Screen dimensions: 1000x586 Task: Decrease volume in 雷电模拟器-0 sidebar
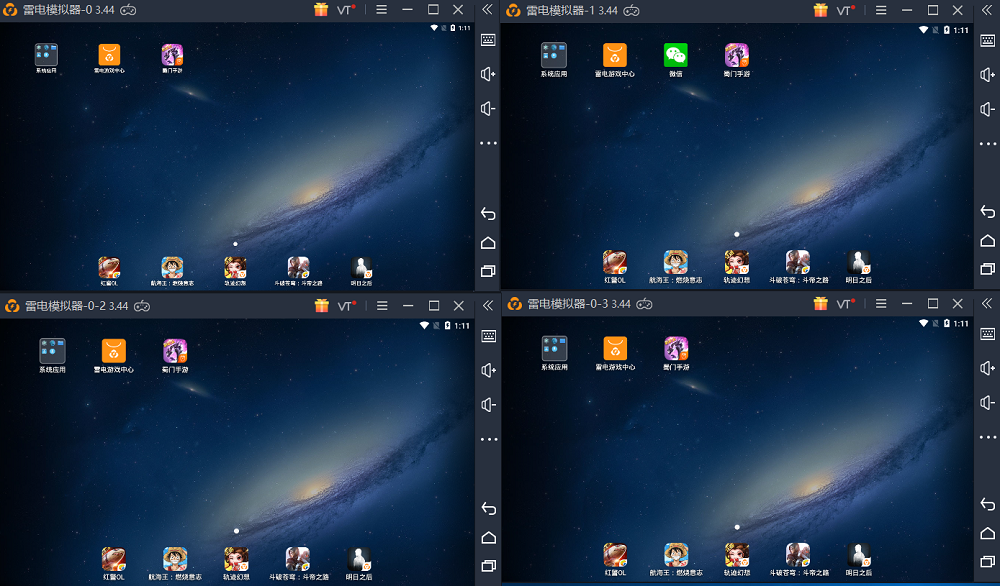pos(488,108)
